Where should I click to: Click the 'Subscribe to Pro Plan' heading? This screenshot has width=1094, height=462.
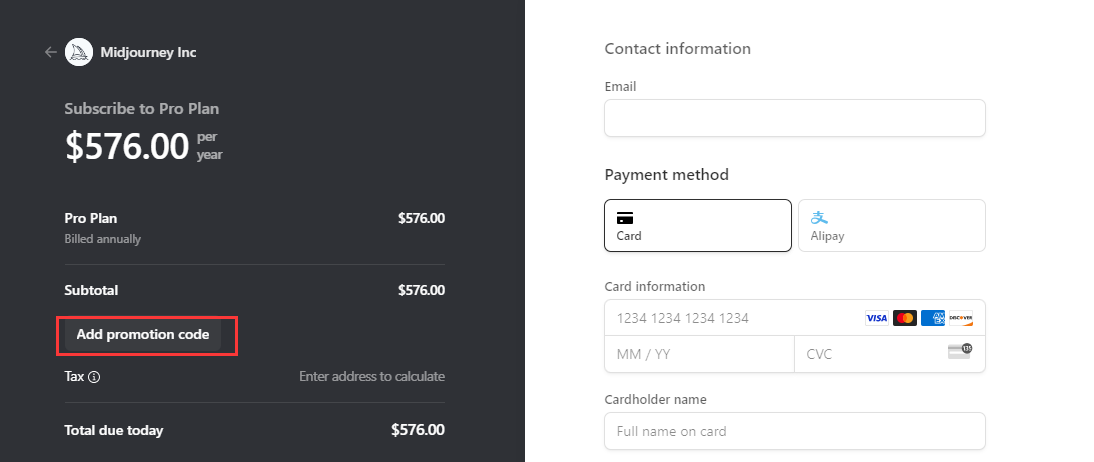[142, 109]
